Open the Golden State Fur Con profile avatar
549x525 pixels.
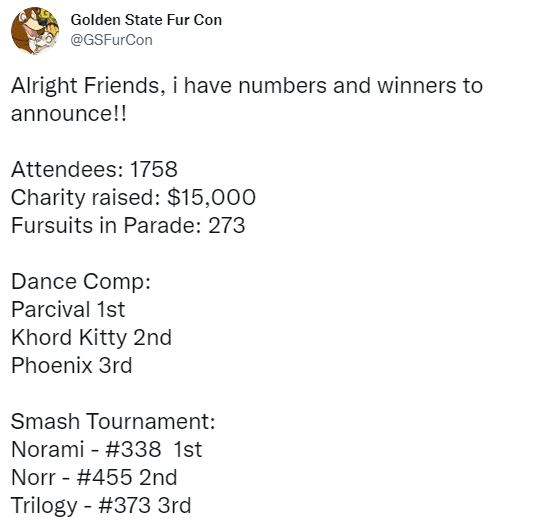35,31
